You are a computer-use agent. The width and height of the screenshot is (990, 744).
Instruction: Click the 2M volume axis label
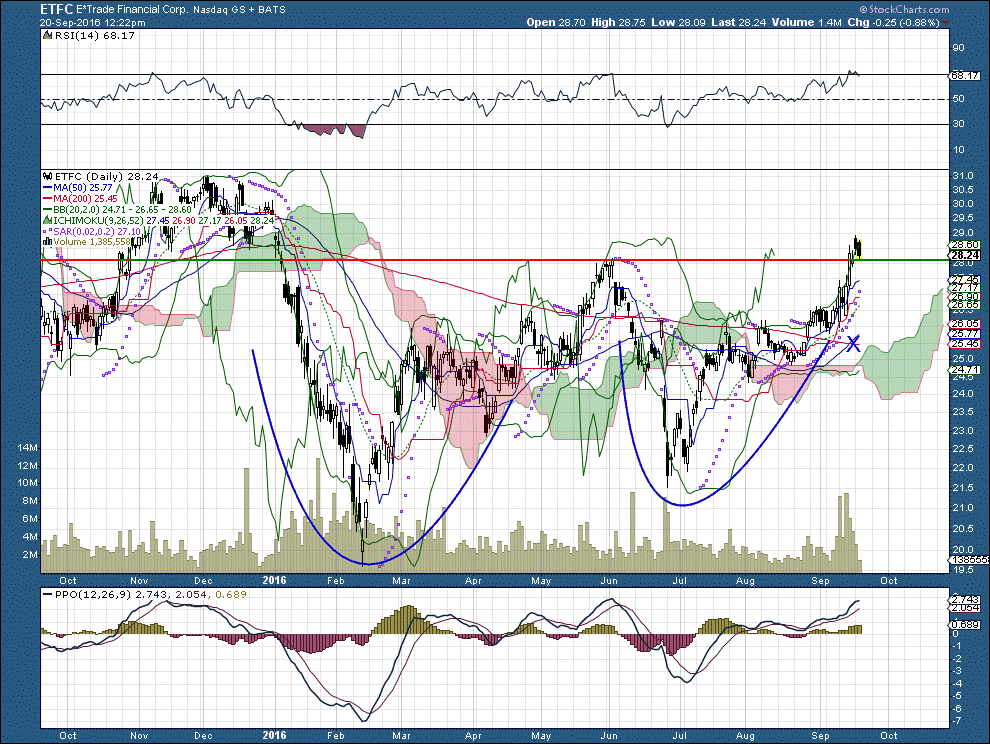coord(30,555)
